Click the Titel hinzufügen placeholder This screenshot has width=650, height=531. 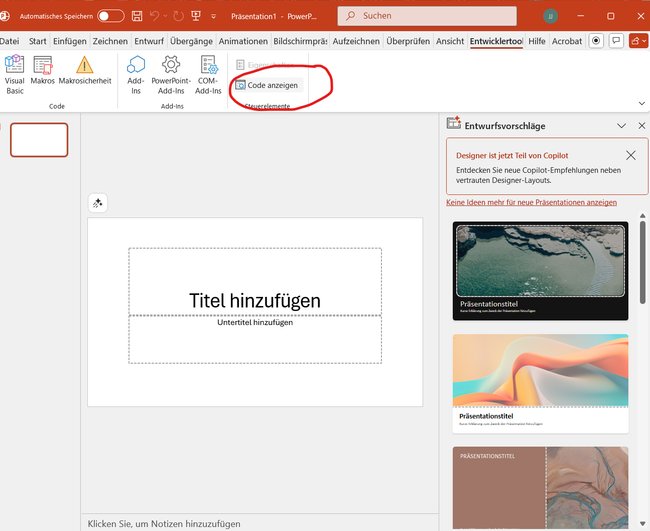click(255, 282)
